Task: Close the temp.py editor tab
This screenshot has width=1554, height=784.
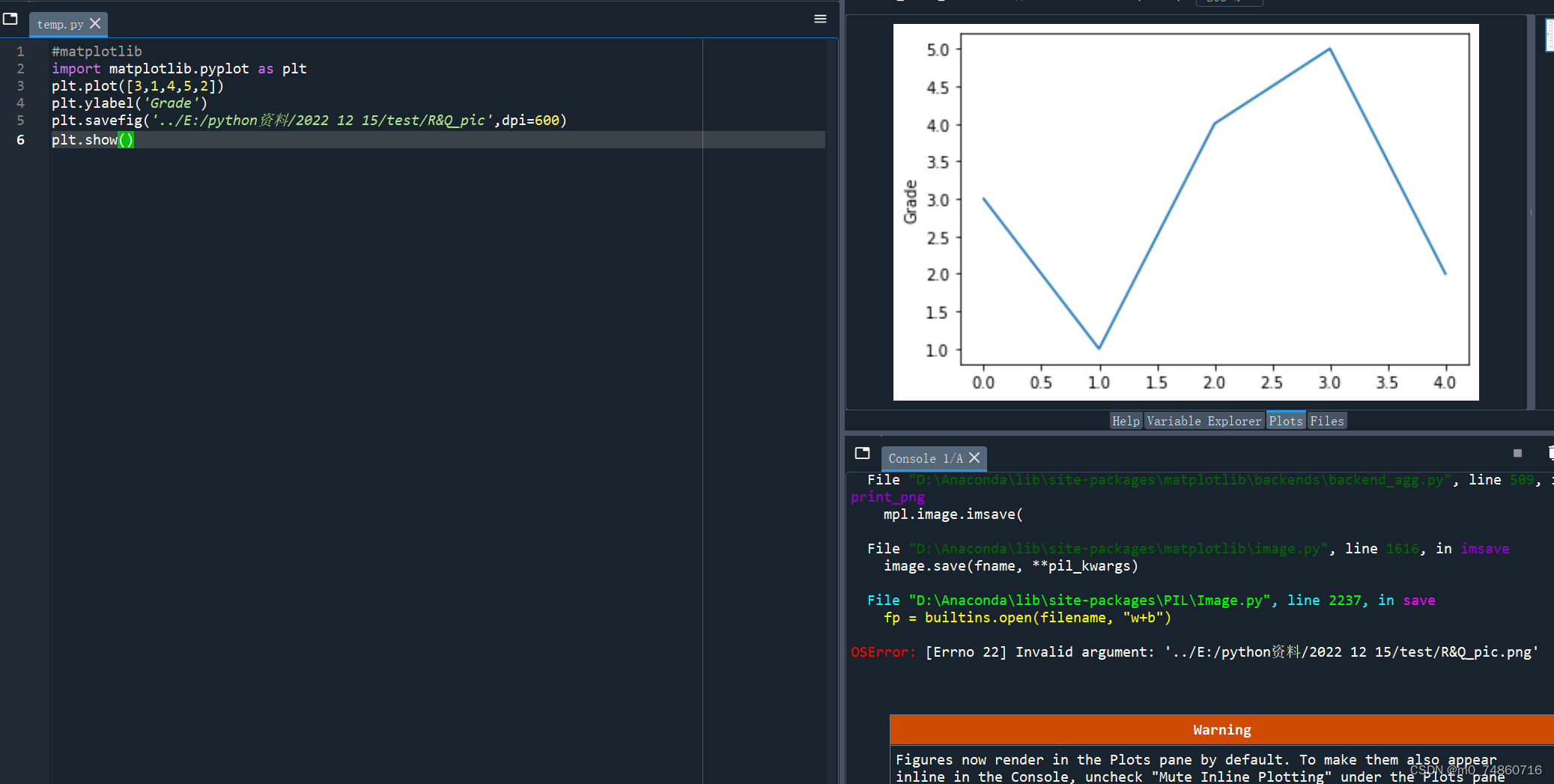Action: (x=95, y=24)
